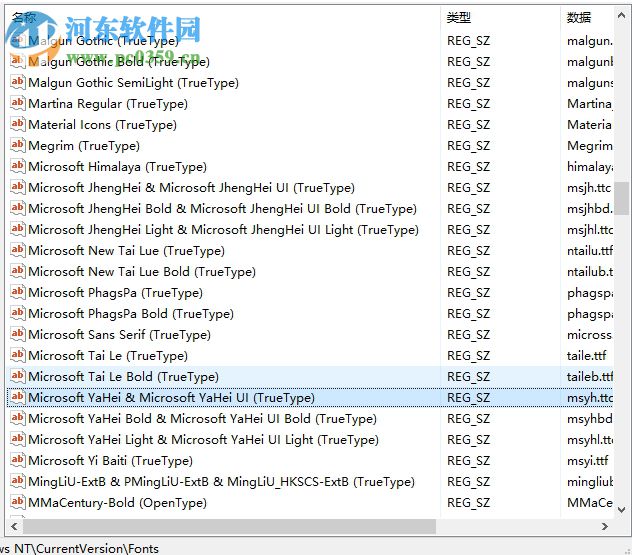
Task: Click the ab icon of Microsoft JhengHei & Microsoft JhengHei UI
Action: (x=17, y=187)
